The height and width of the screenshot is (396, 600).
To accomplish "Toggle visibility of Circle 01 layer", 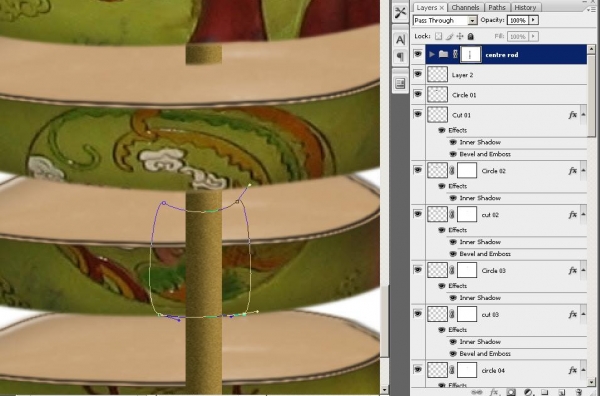I will point(418,94).
